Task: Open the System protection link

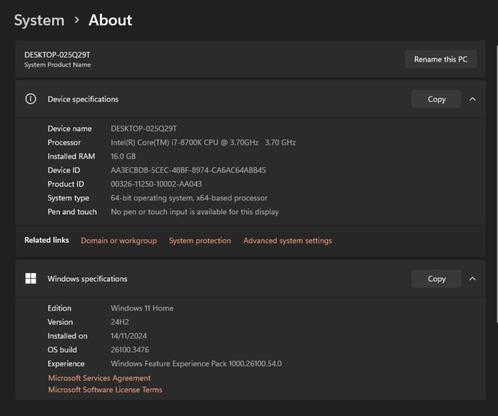Action: pyautogui.click(x=200, y=241)
